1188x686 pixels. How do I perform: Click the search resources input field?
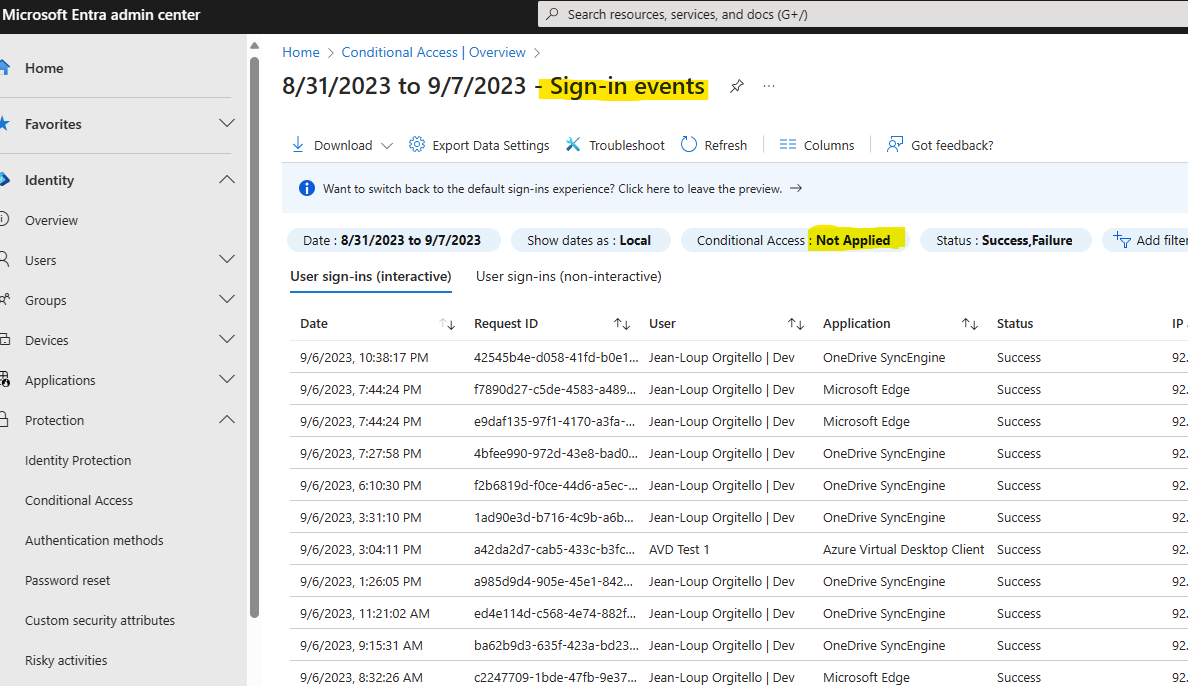pyautogui.click(x=863, y=14)
